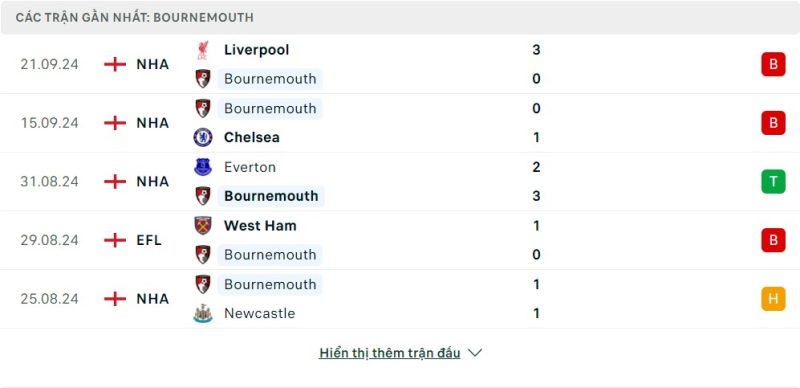Click England flag icon beside EFL label
Screen dimensions: 800x388
(x=115, y=240)
